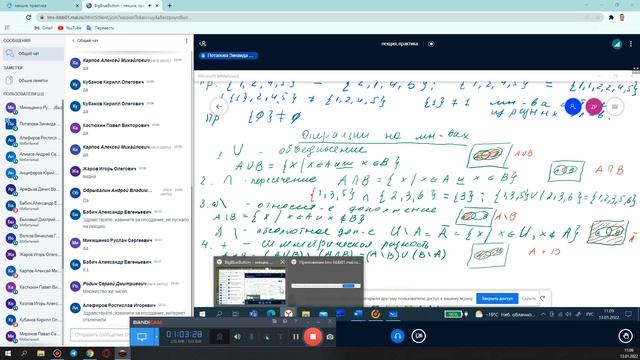
Task: Toggle BigBlueButton screen sharing button
Action: click(419, 336)
